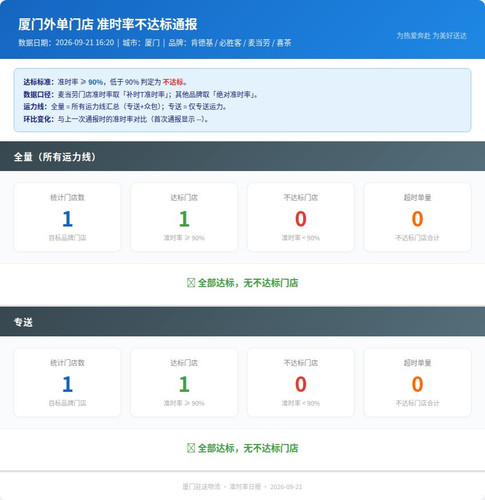Select the 专送 section header
The width and height of the screenshot is (485, 500).
tap(242, 322)
